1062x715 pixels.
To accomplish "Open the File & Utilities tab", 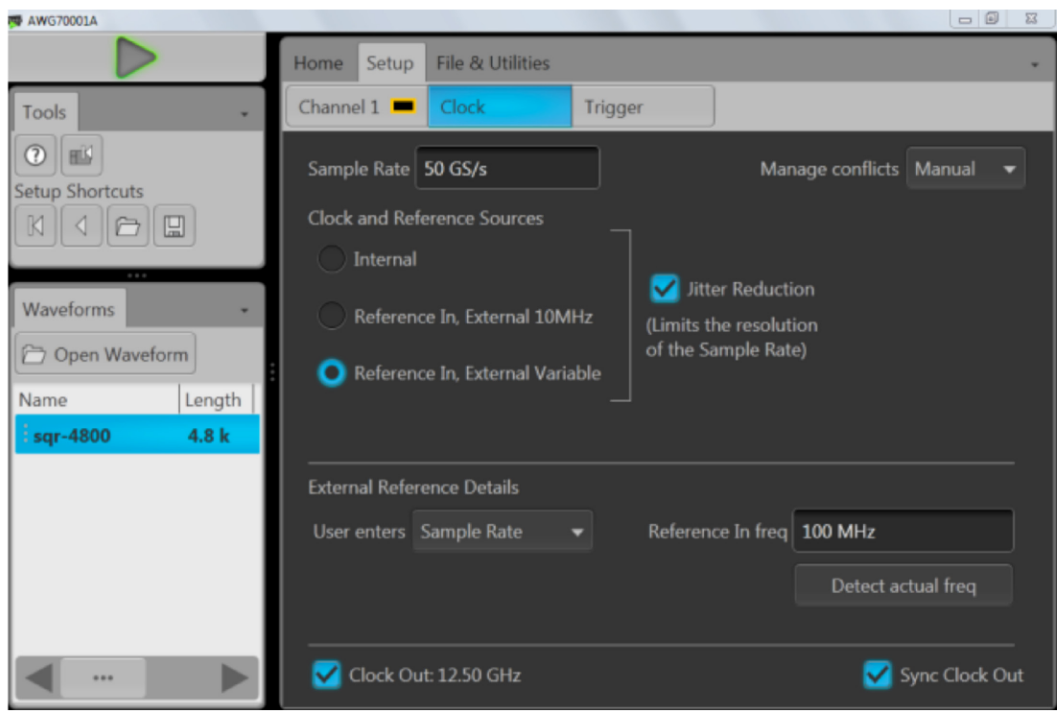I will click(x=492, y=63).
